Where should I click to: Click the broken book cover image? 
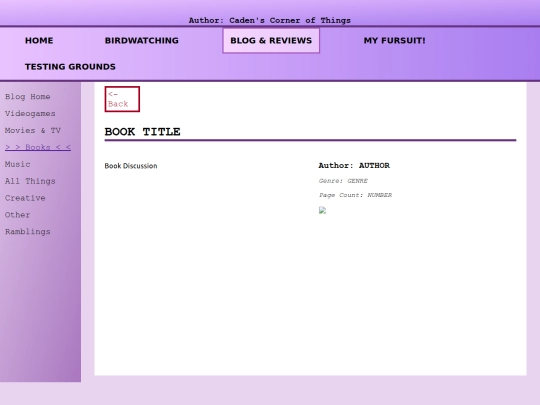(322, 210)
